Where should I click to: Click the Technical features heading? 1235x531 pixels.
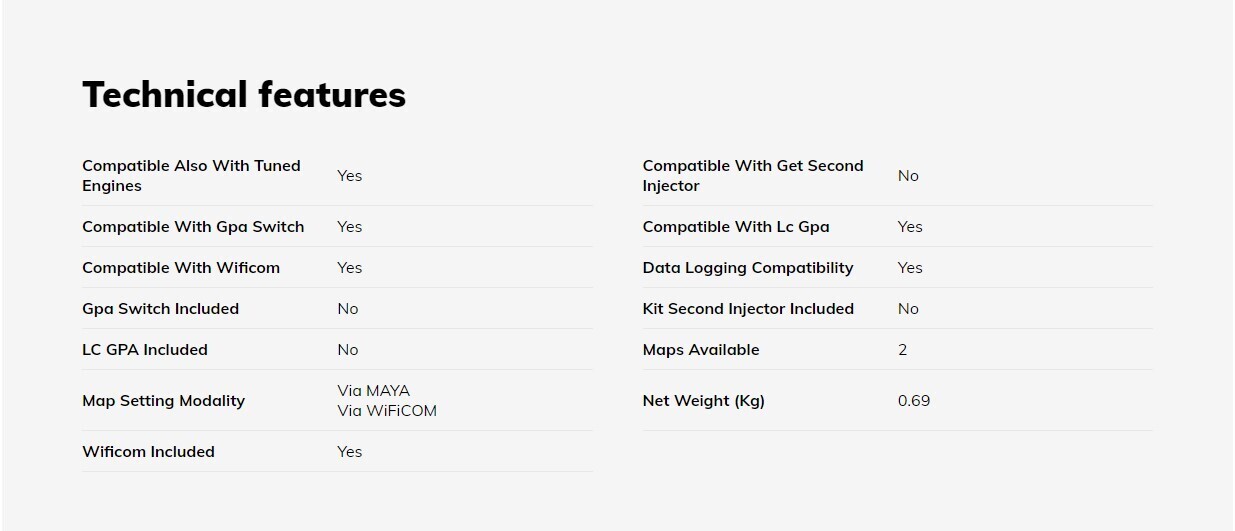click(243, 94)
